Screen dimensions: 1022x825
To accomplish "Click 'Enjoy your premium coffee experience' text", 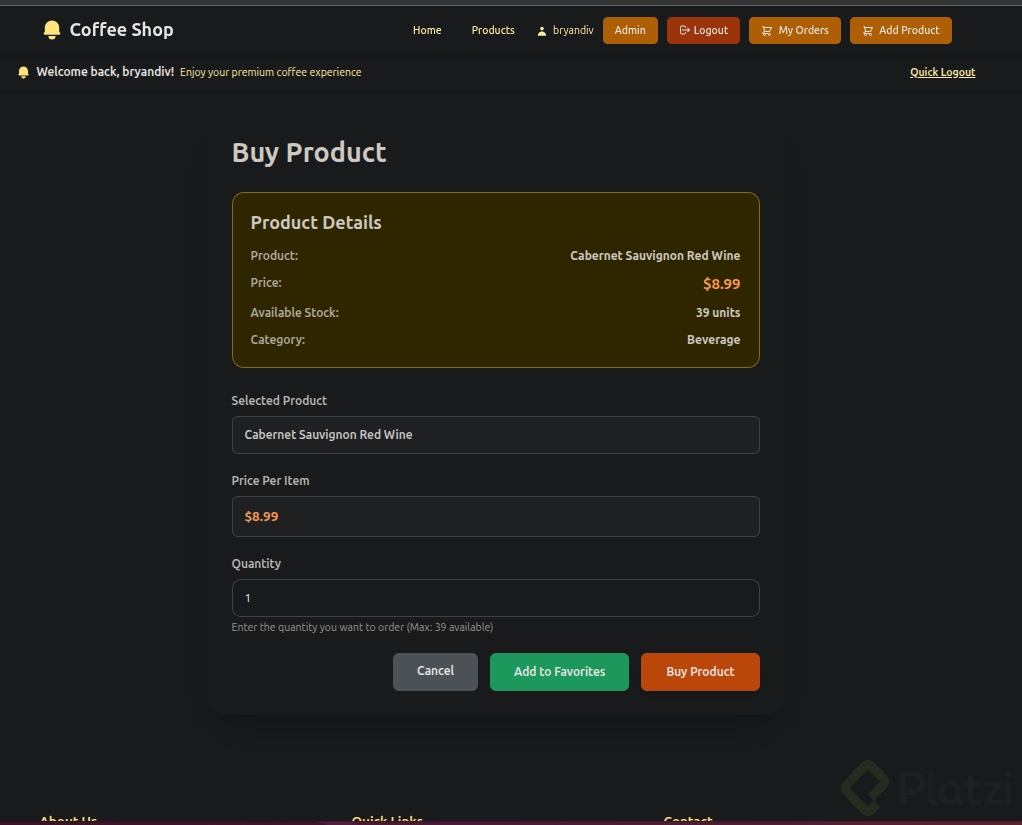I will [270, 72].
